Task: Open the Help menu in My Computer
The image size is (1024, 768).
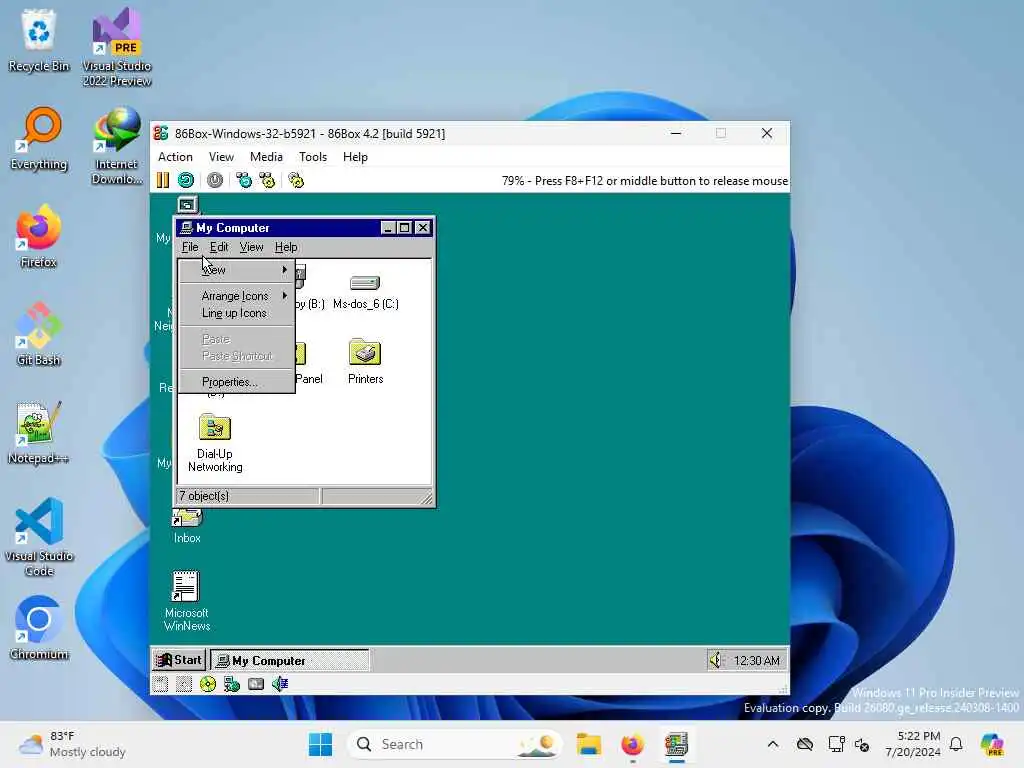Action: 286,247
